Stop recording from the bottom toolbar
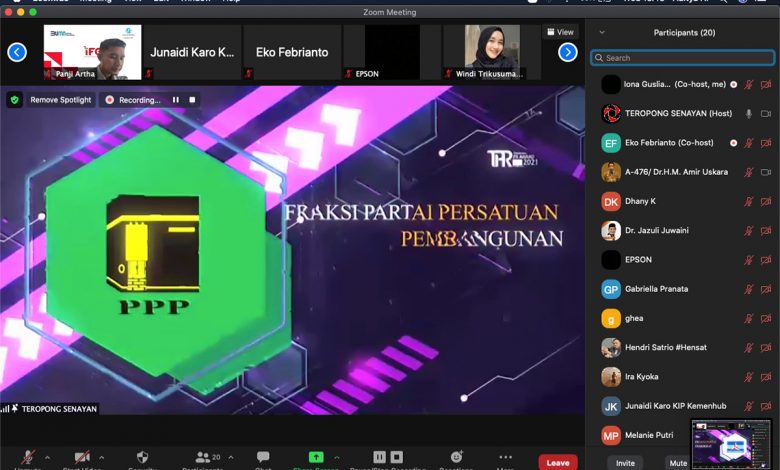 point(396,457)
